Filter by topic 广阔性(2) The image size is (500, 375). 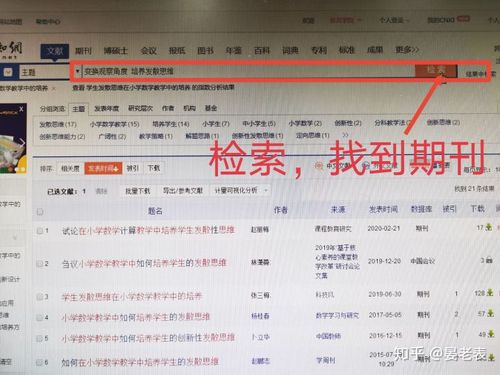pyautogui.click(x=112, y=136)
